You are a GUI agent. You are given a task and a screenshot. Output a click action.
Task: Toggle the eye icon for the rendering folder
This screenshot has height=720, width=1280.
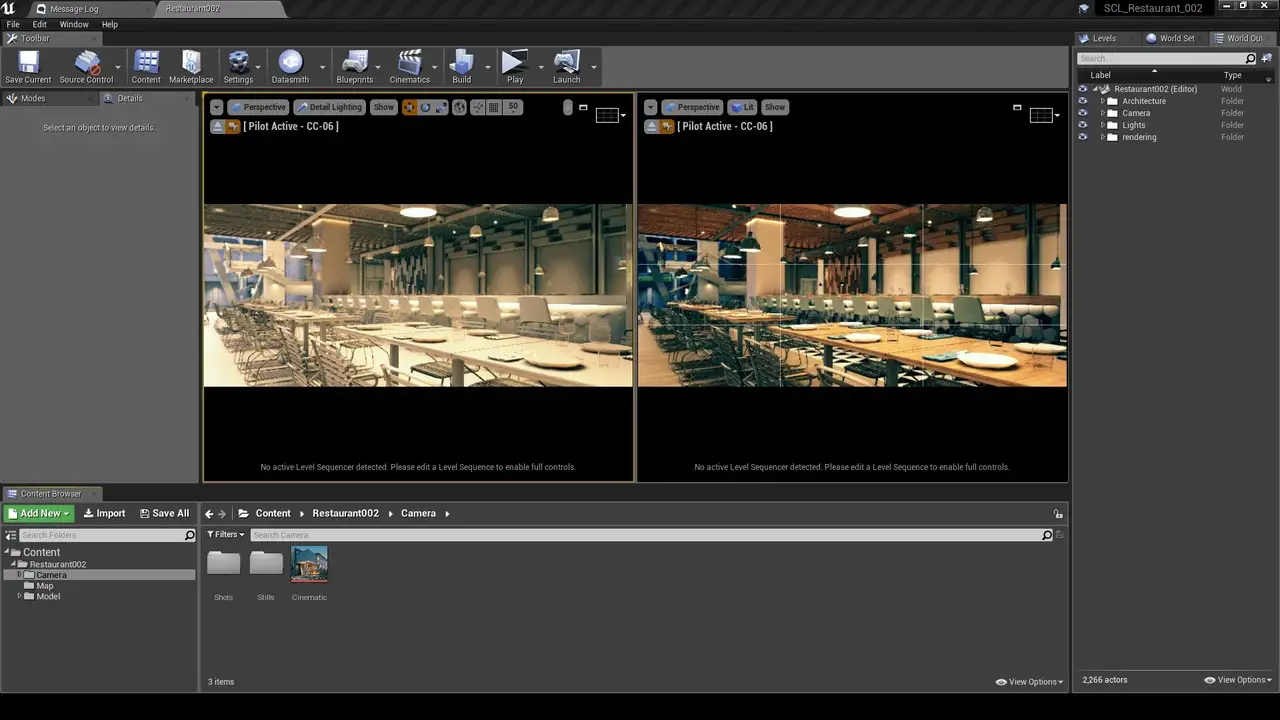click(x=1082, y=137)
